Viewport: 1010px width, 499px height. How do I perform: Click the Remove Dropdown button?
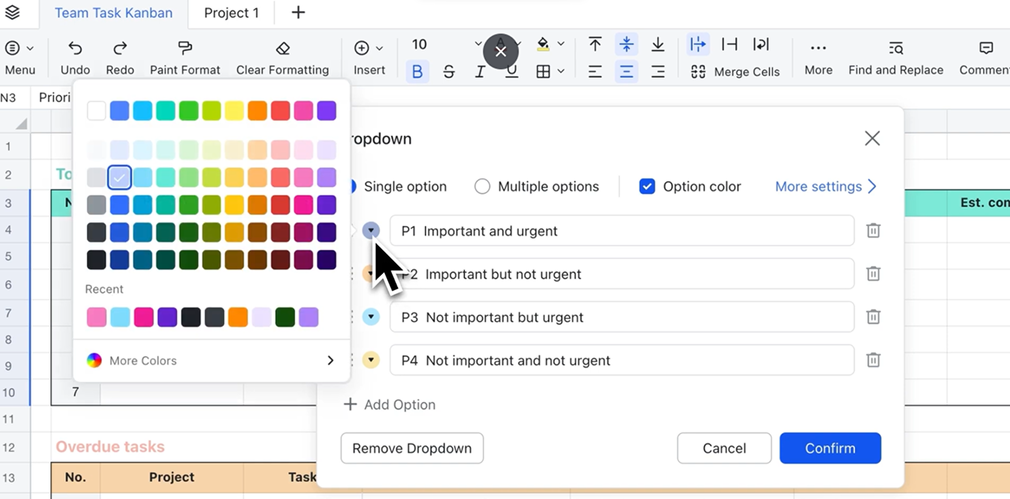point(412,448)
